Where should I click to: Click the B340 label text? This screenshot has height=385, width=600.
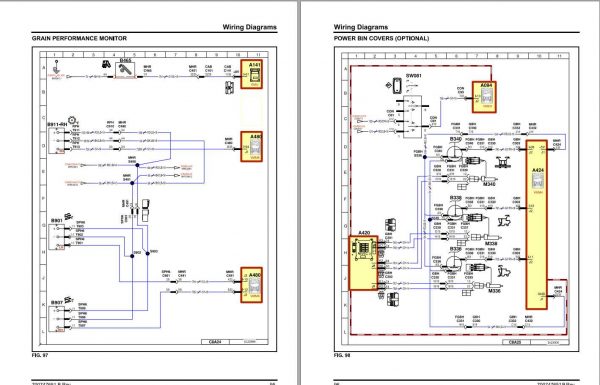455,139
